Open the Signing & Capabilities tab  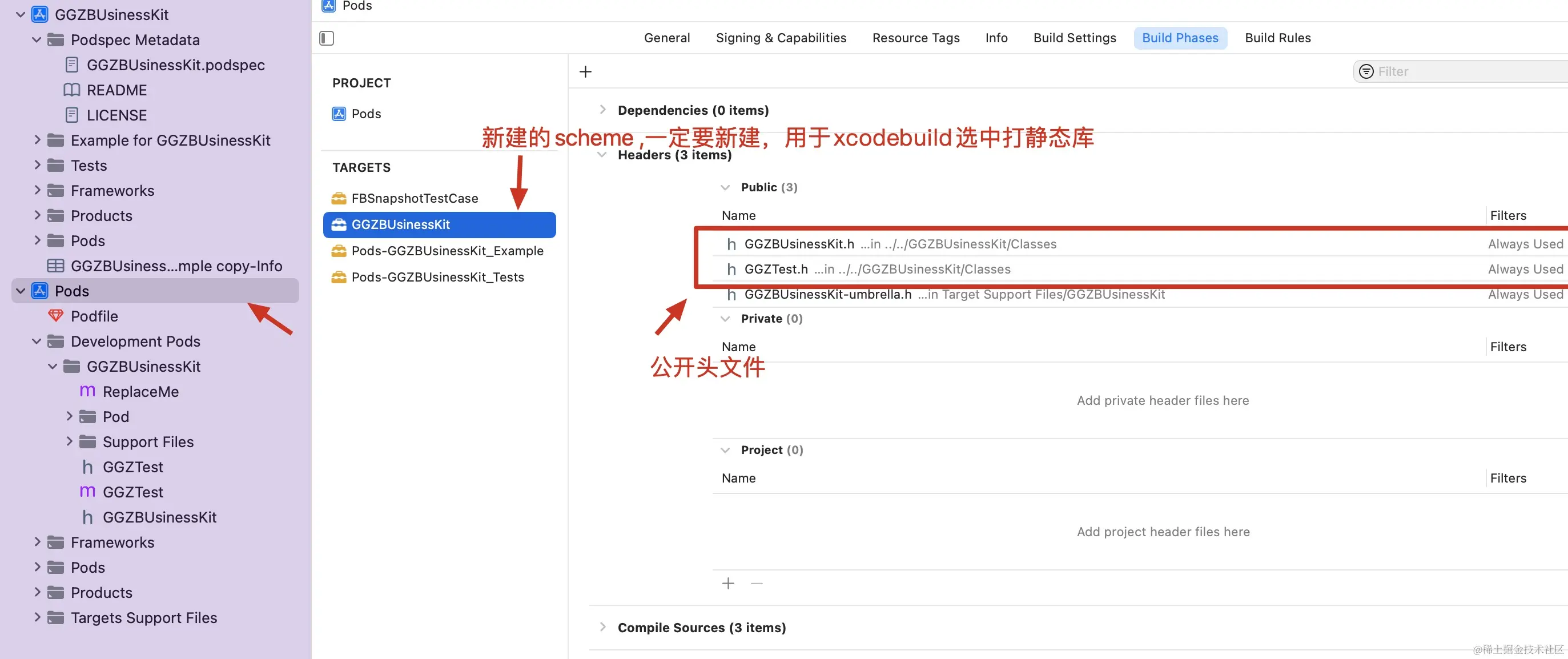781,38
